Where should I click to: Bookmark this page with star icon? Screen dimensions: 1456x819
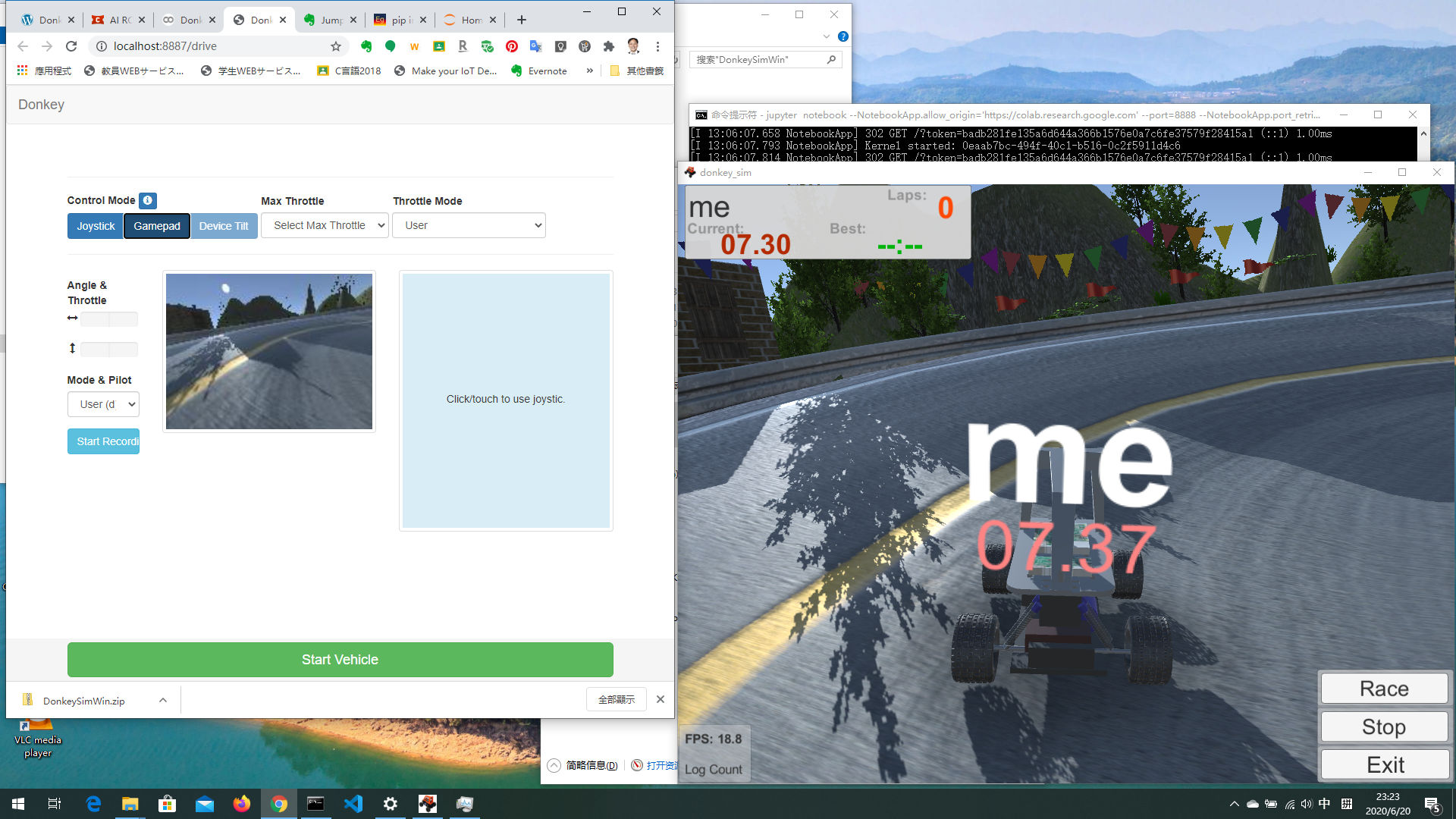point(336,46)
